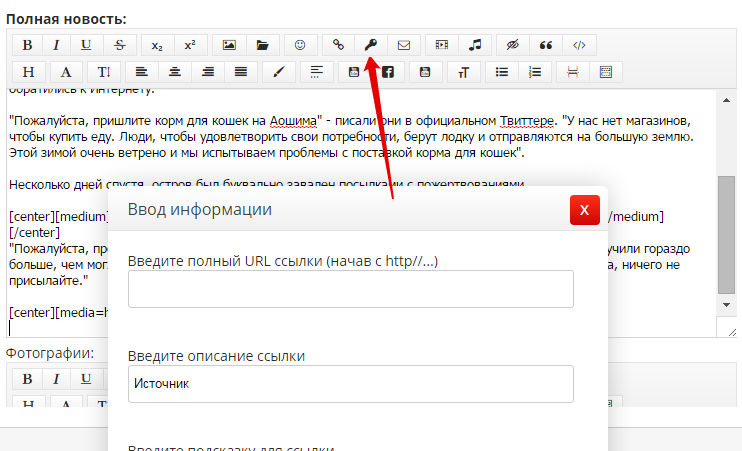
Task: Insert audio with the music note icon
Action: 476,45
